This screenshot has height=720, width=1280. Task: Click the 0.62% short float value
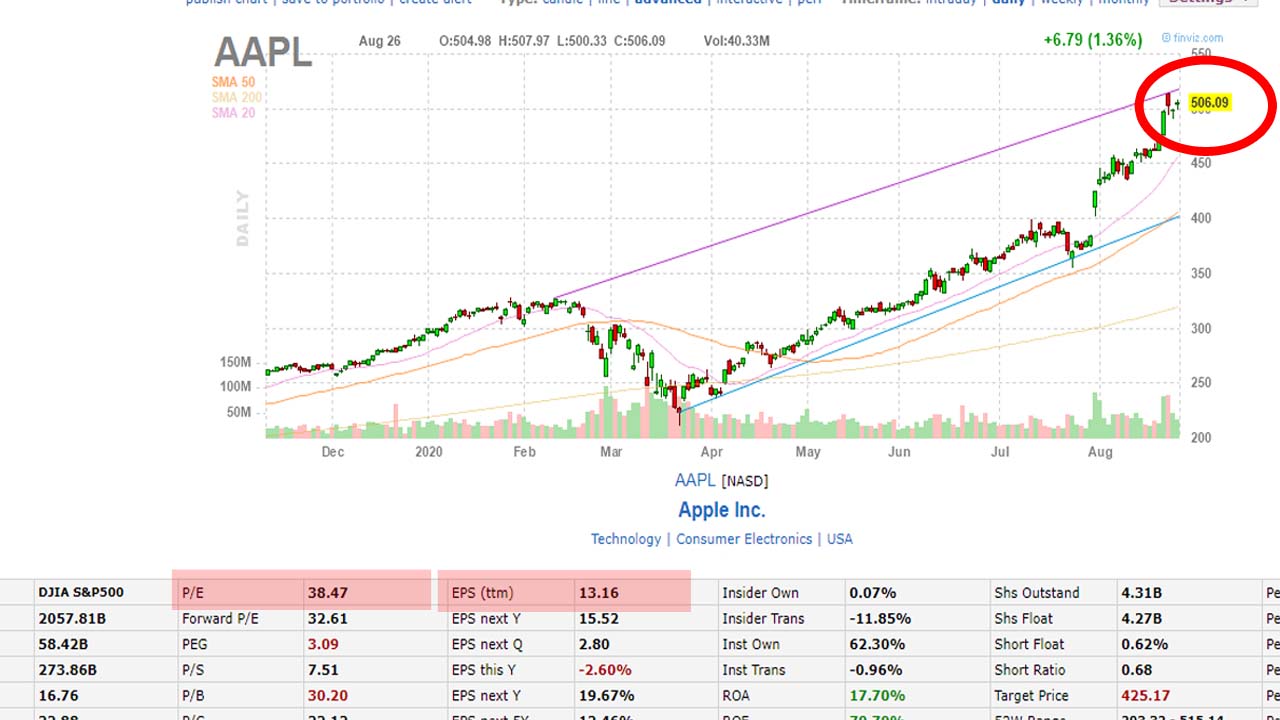(x=1144, y=645)
